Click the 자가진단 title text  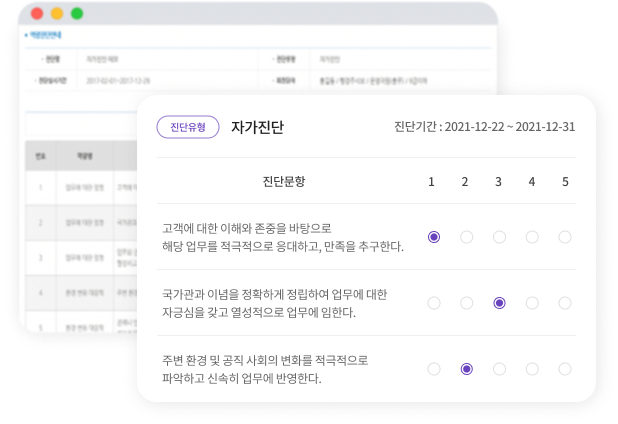(x=257, y=127)
